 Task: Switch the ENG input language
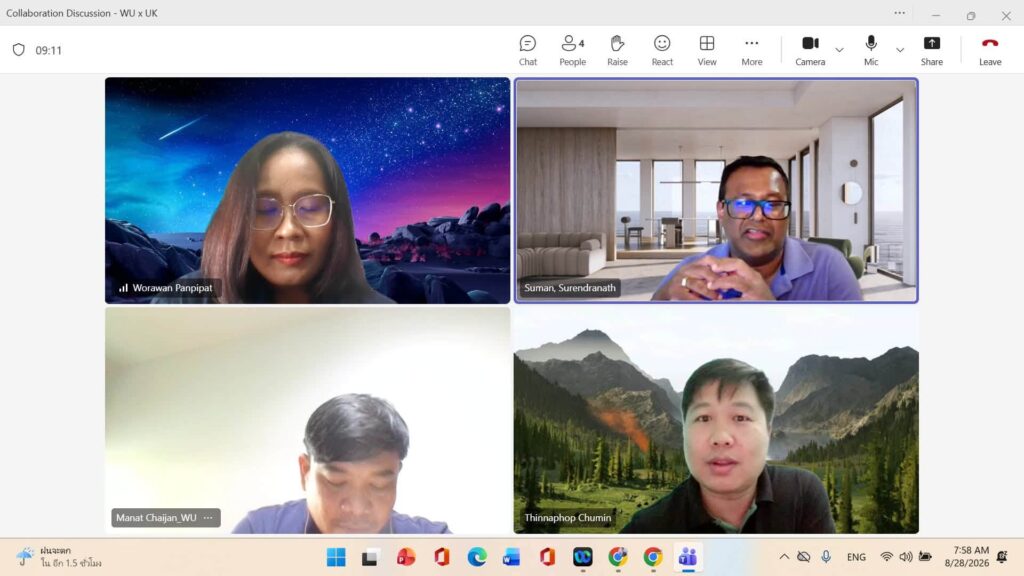[856, 557]
